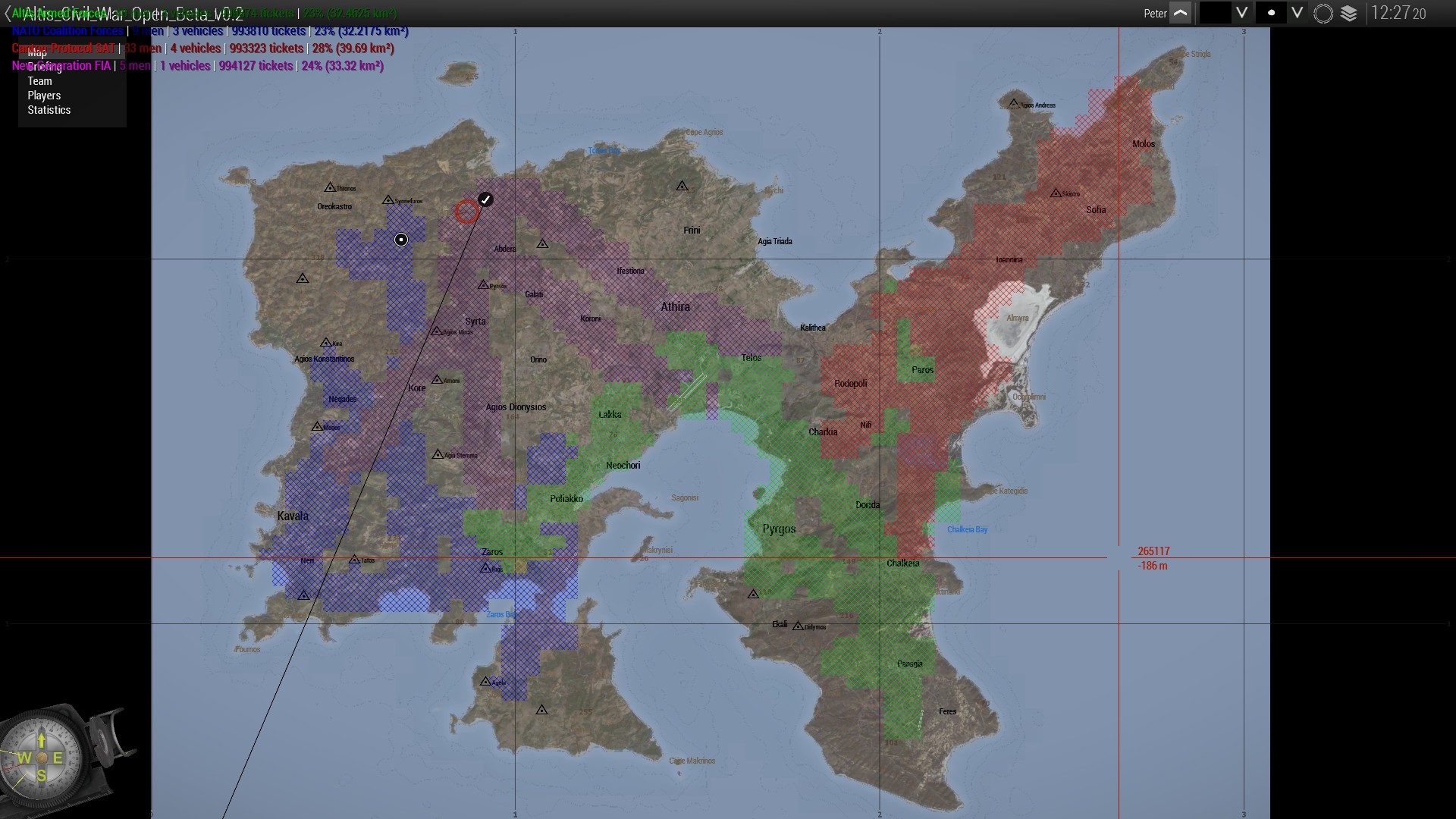Go back using the top-left chevron

point(8,14)
